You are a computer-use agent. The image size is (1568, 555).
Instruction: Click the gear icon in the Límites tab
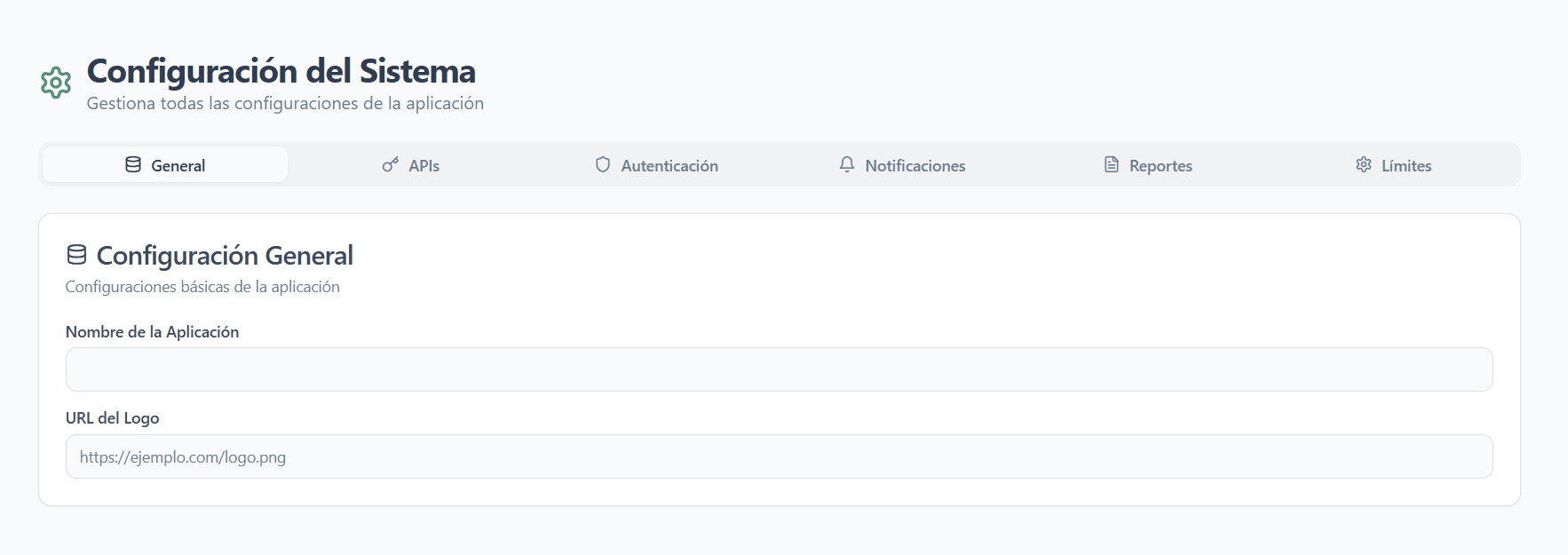pos(1364,164)
